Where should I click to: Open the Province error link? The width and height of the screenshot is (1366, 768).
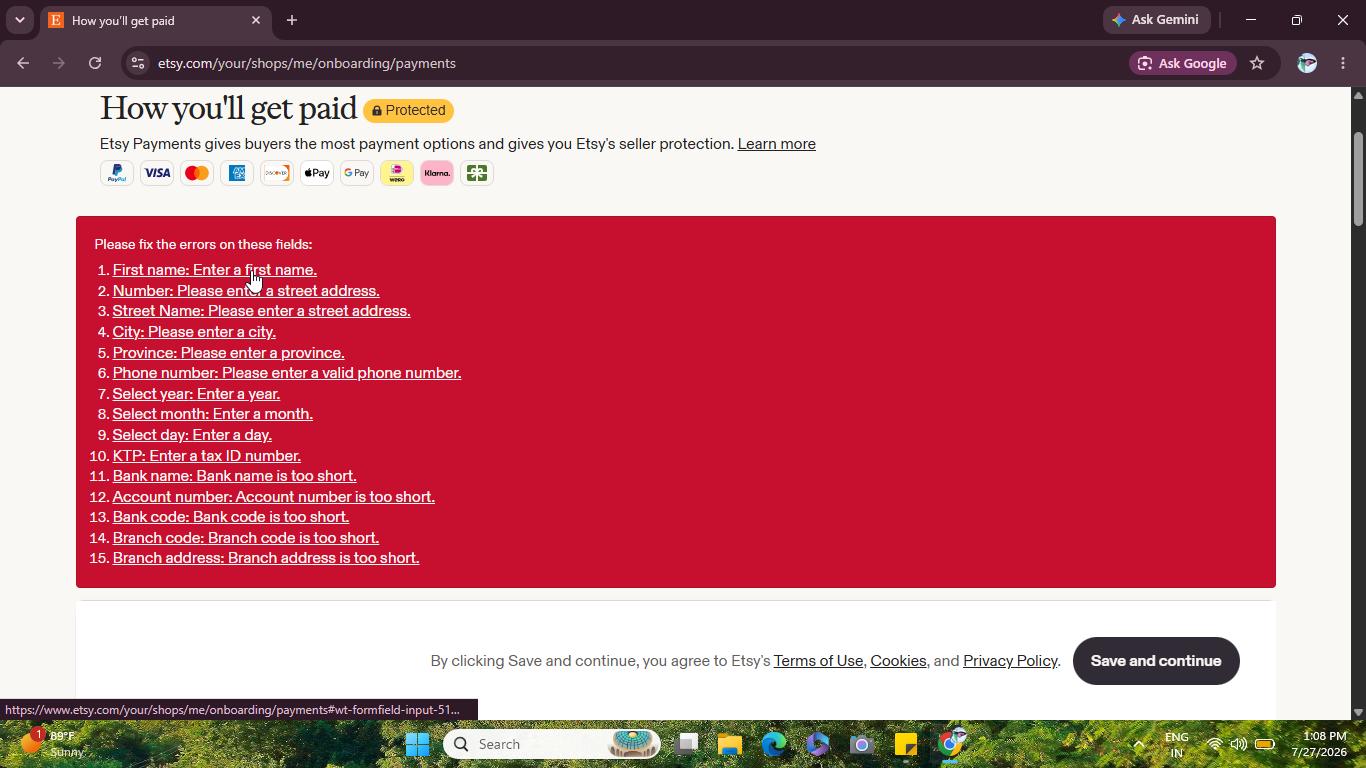tap(228, 353)
